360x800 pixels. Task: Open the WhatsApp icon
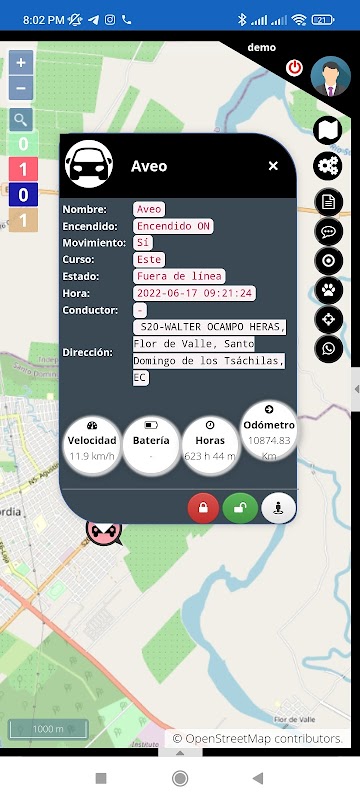(328, 349)
